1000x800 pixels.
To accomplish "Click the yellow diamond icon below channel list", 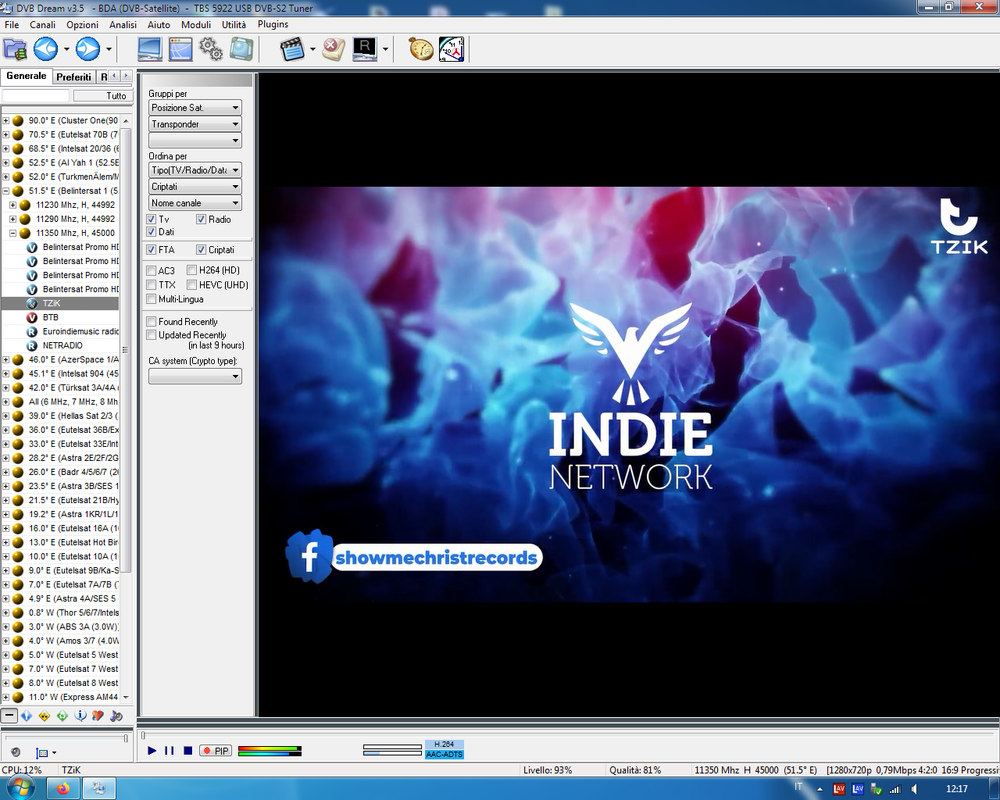I will click(x=44, y=716).
